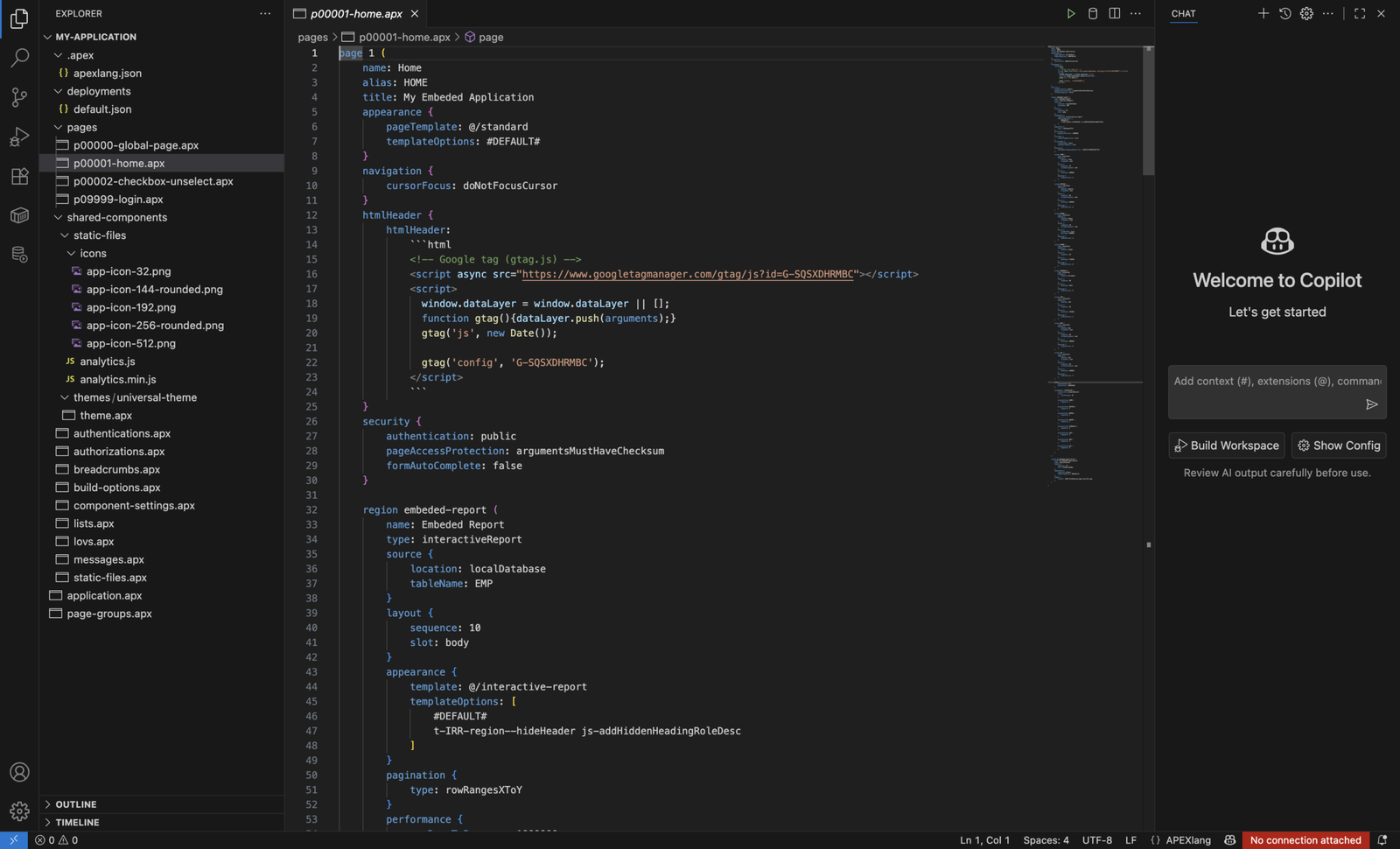Click the Run play icon in editor toolbar
This screenshot has height=849, width=1400.
[1070, 13]
